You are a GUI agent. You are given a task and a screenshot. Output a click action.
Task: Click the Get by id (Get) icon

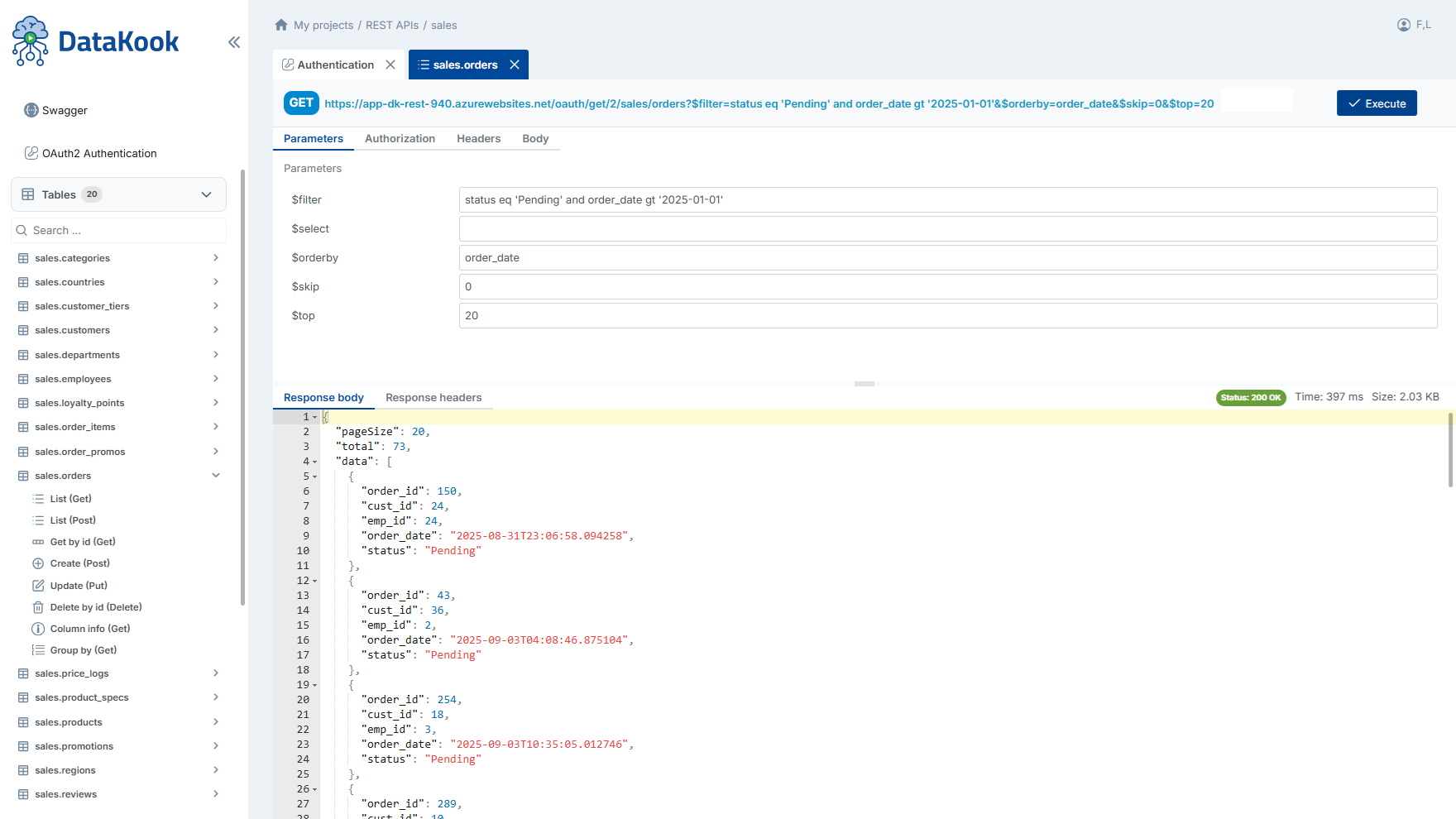[x=38, y=542]
